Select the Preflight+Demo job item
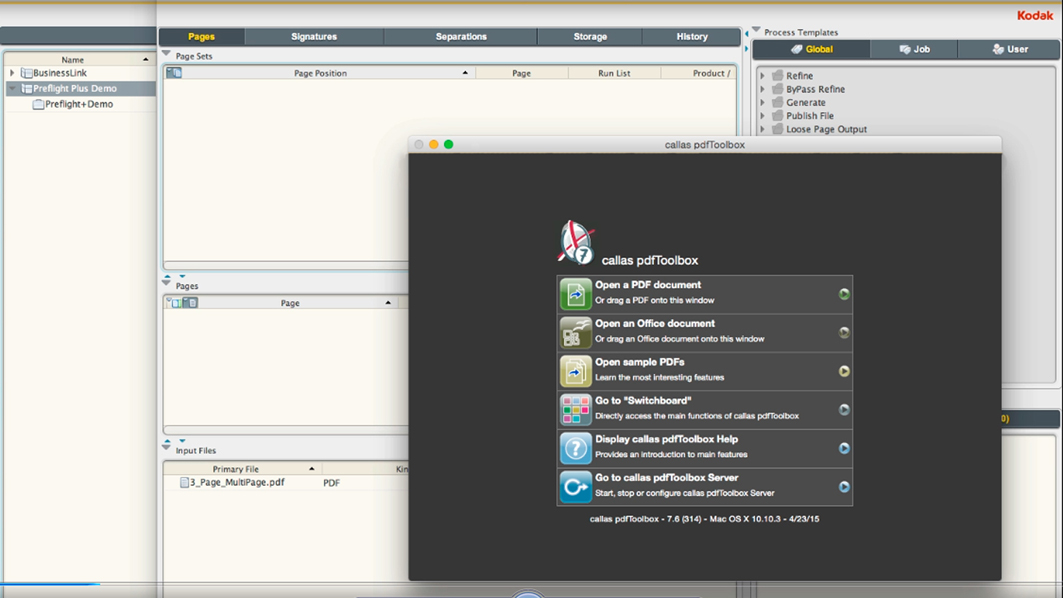The image size is (1063, 598). coord(78,104)
